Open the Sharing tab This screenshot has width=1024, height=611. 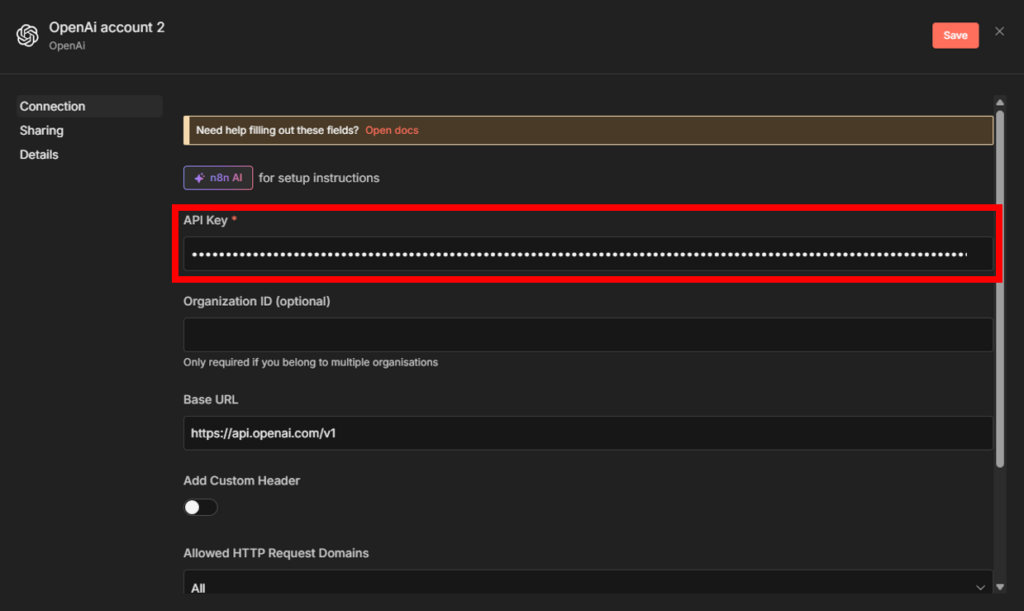point(42,130)
